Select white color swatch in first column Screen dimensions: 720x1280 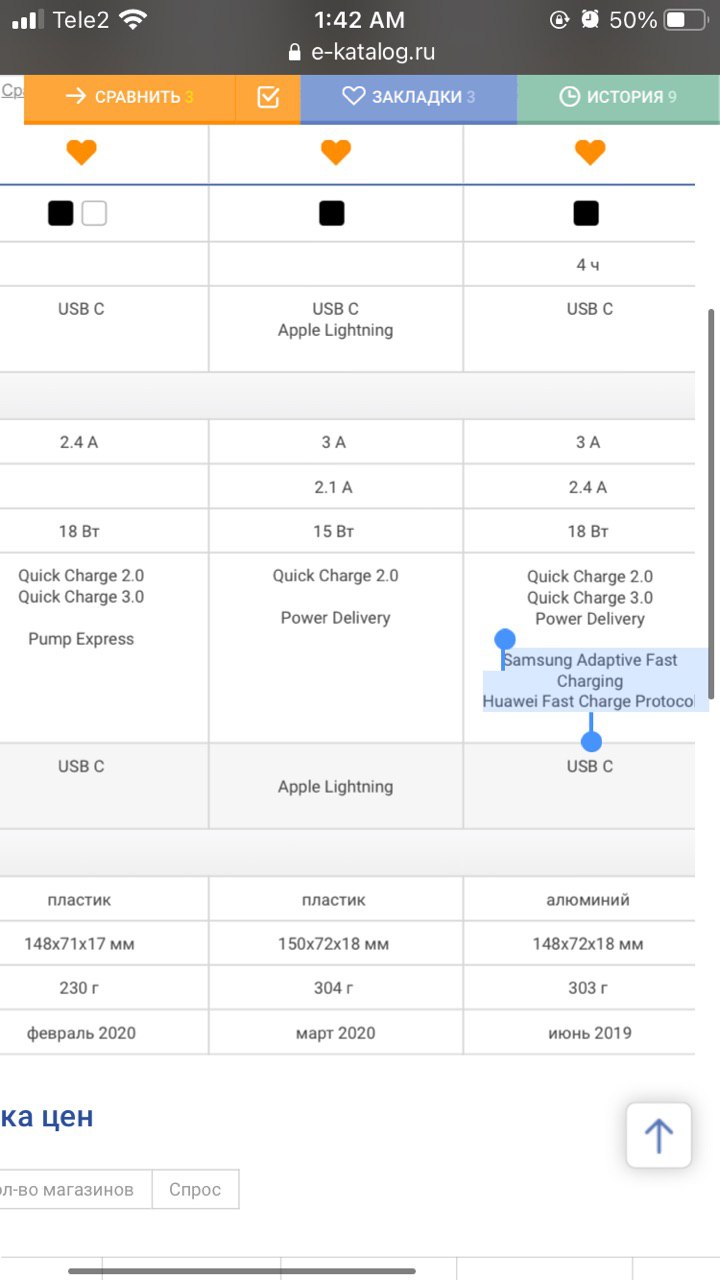click(94, 213)
